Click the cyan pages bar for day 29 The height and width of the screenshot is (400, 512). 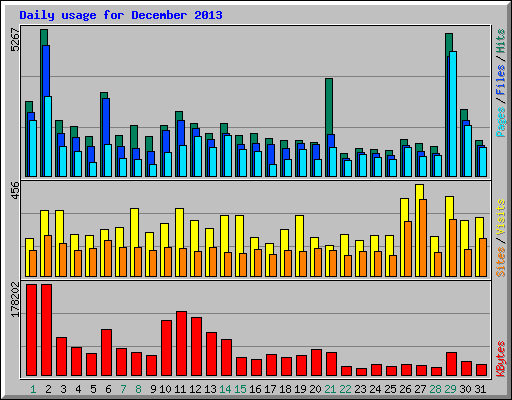453,114
